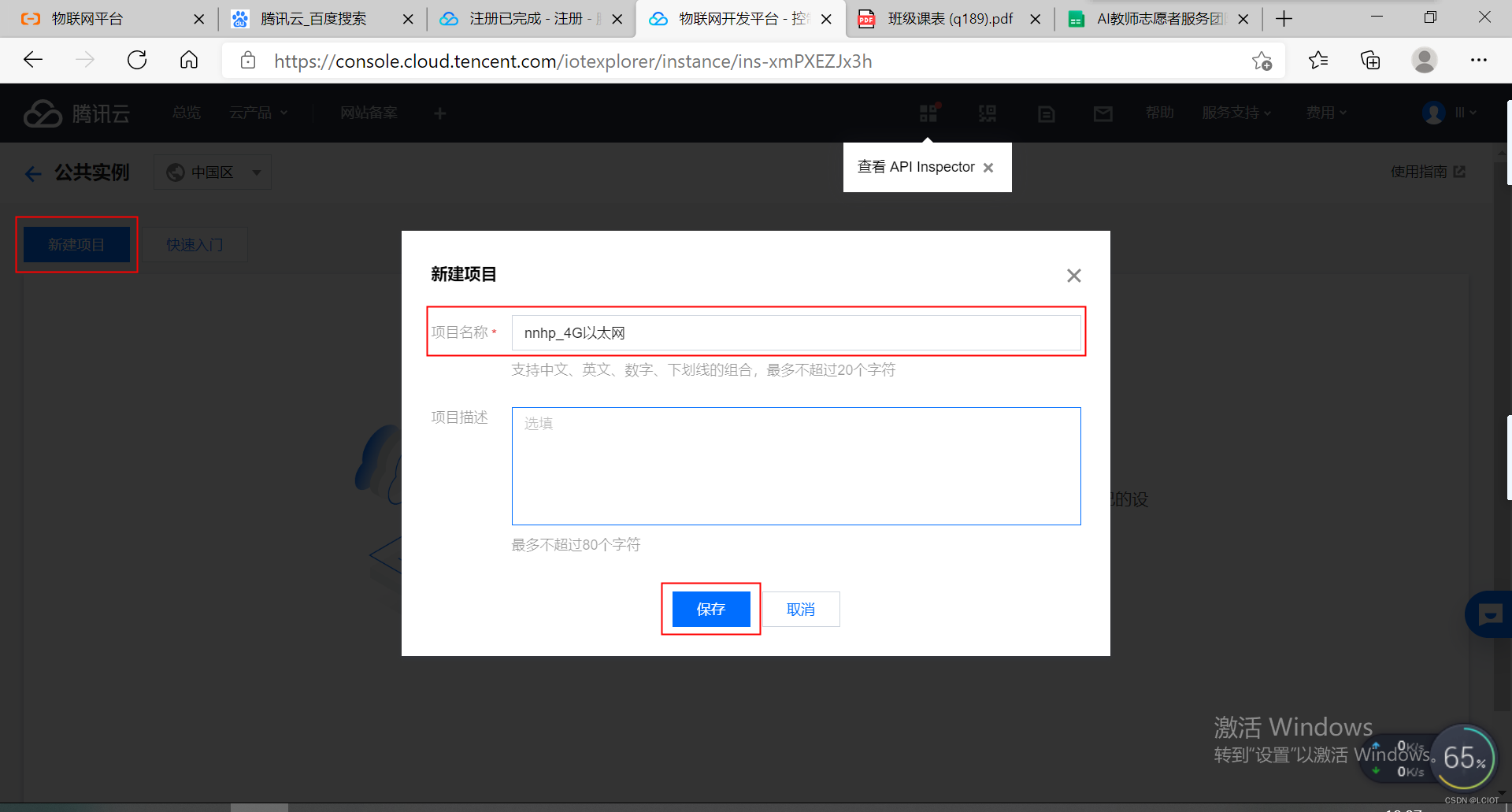Viewport: 1512px width, 812px height.
Task: Click the 快速入门 button
Action: click(195, 245)
